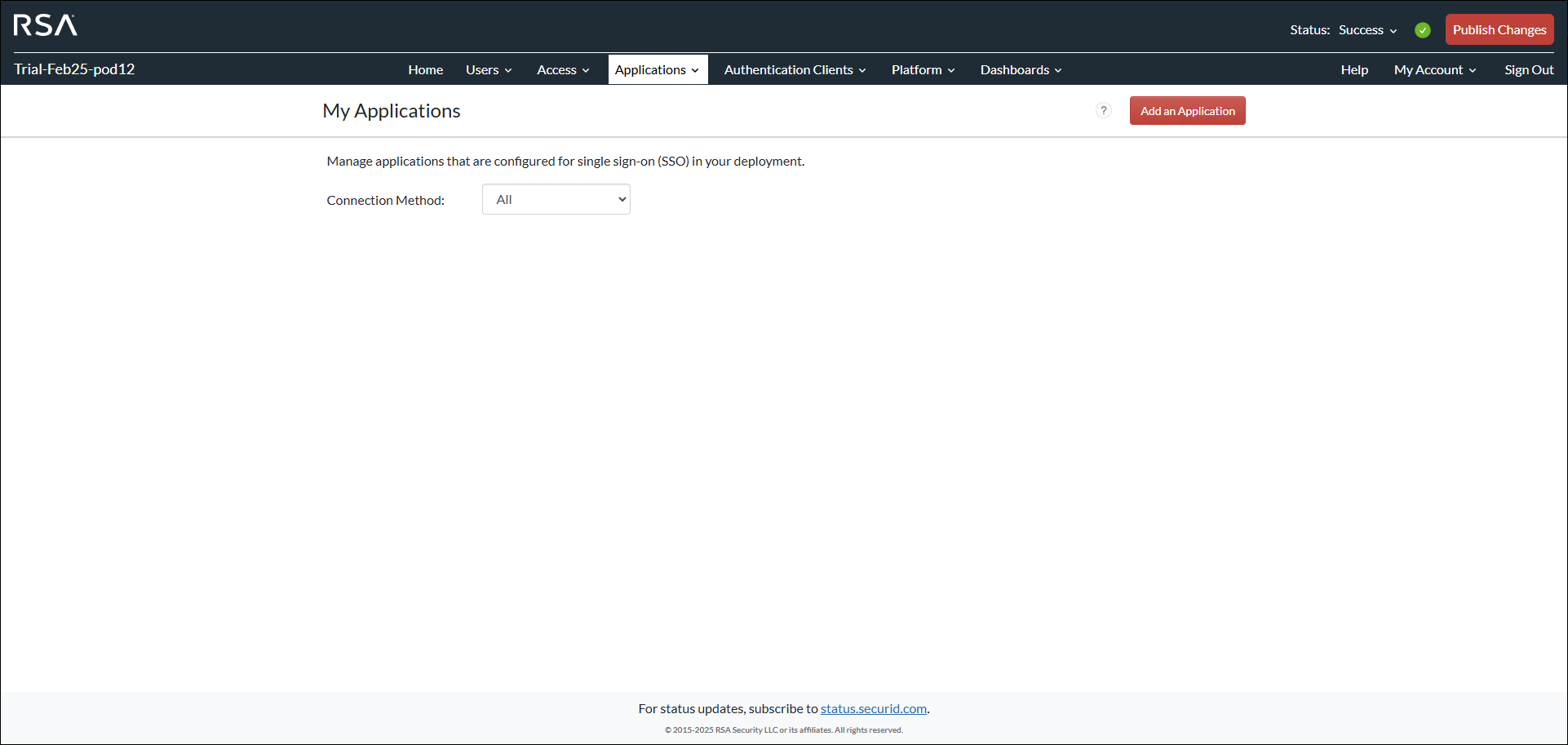The height and width of the screenshot is (745, 1568).
Task: Switch to the Home tab
Action: click(x=425, y=69)
